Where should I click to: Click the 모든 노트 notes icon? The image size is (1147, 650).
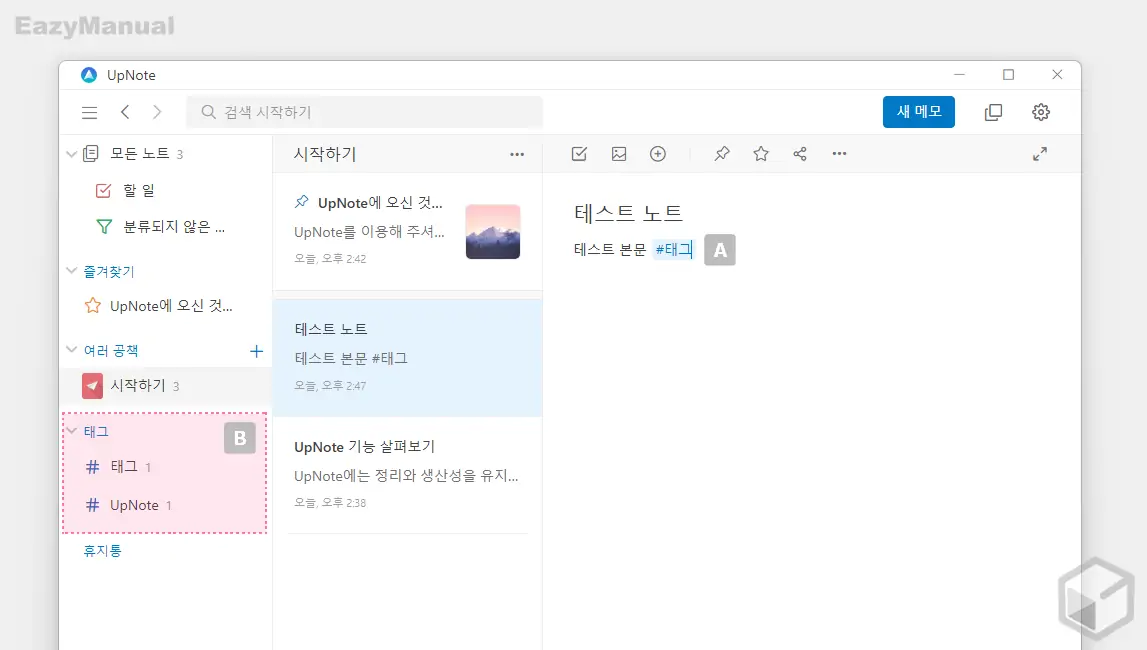pos(91,154)
